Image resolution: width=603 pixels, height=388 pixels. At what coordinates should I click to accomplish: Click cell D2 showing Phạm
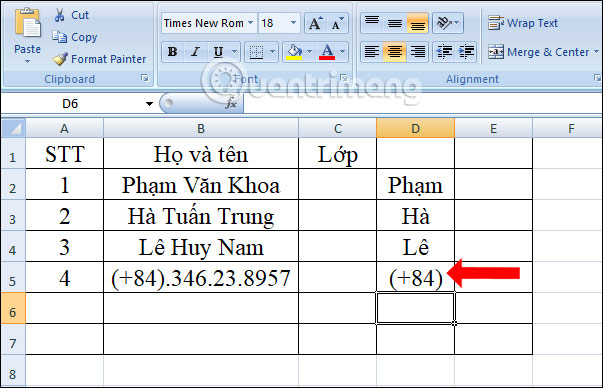(415, 185)
